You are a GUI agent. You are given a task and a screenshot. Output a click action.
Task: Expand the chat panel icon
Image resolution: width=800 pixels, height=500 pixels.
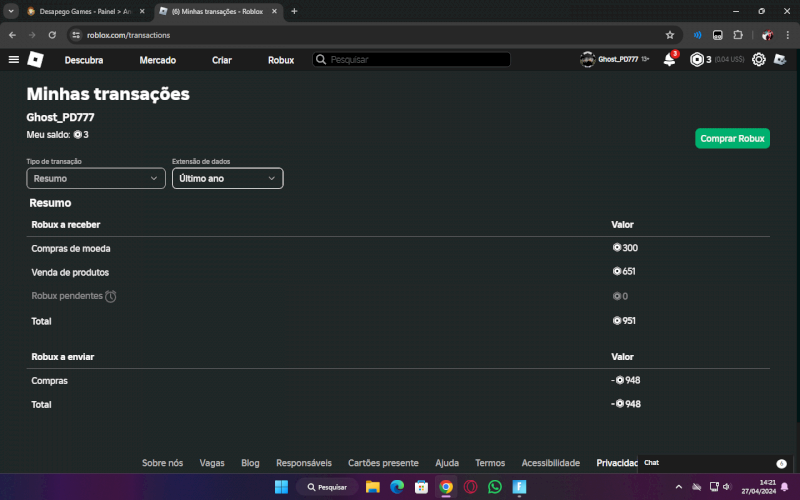pyautogui.click(x=781, y=463)
